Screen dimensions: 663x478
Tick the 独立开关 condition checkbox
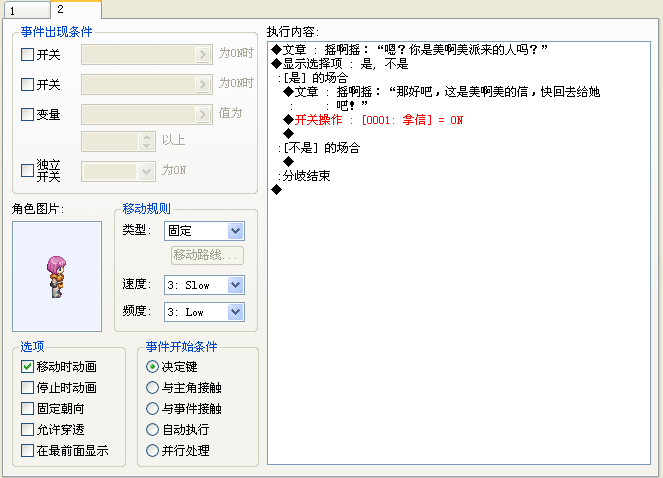point(27,170)
